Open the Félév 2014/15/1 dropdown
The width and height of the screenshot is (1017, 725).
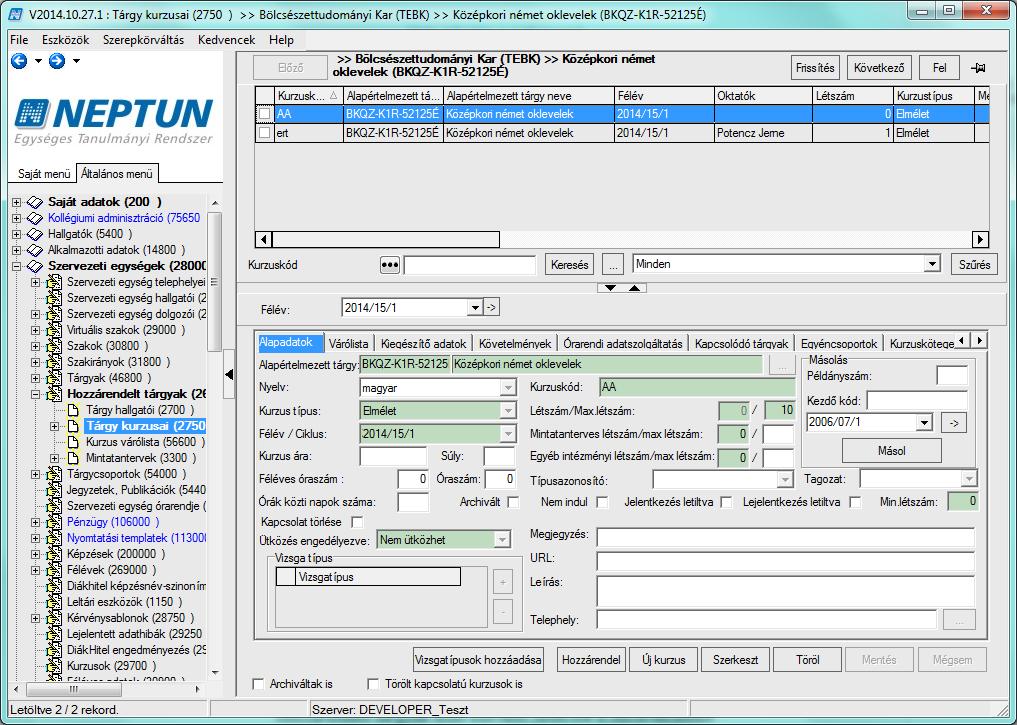pyautogui.click(x=475, y=308)
